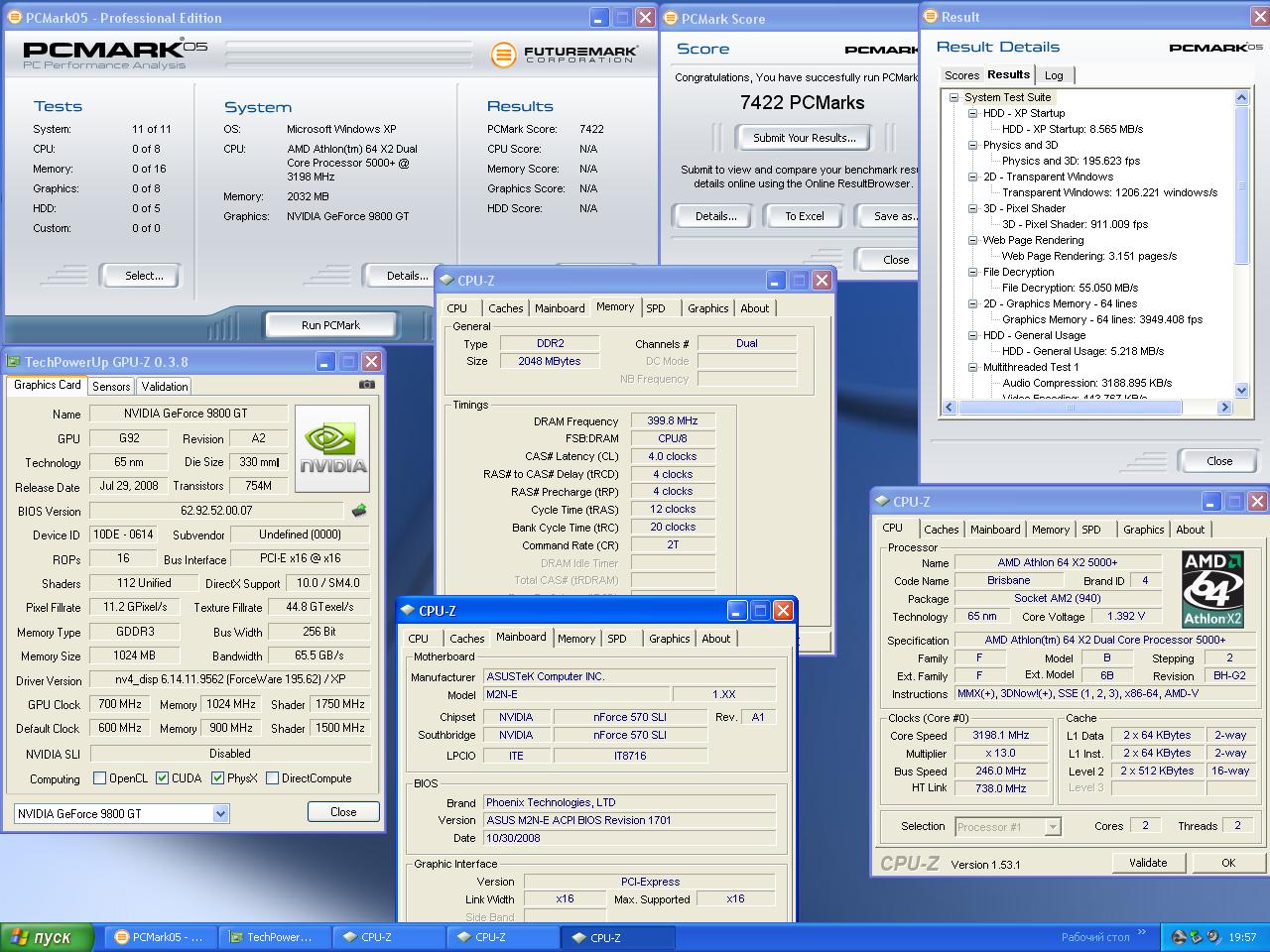This screenshot has width=1270, height=952.
Task: Click scroll-down arrow in Result tree
Action: (1241, 391)
